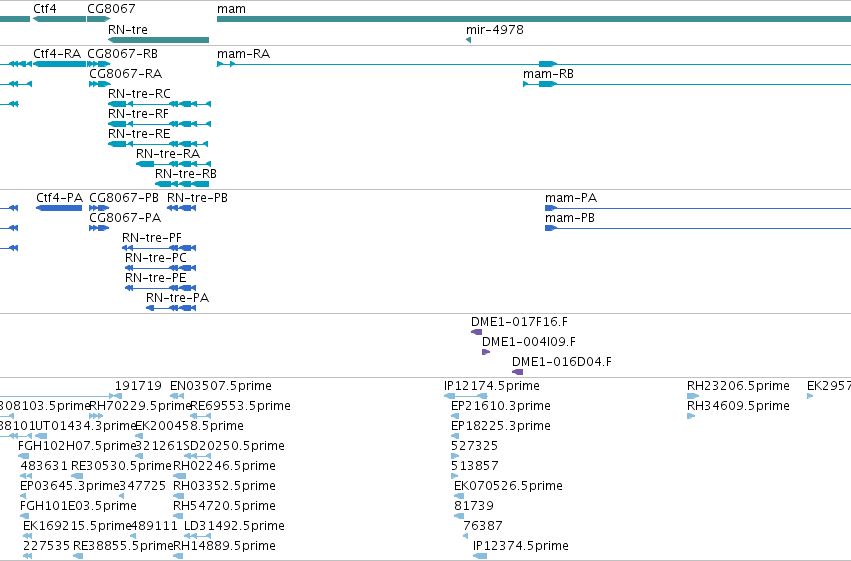This screenshot has width=851, height=561.
Task: Select transcript RN-tre-RC
Action: tap(159, 104)
